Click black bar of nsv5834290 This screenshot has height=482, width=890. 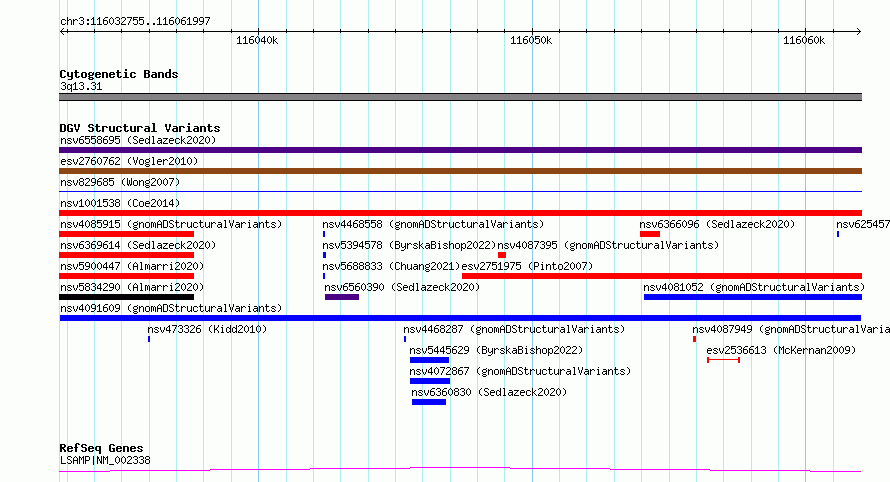coord(127,297)
